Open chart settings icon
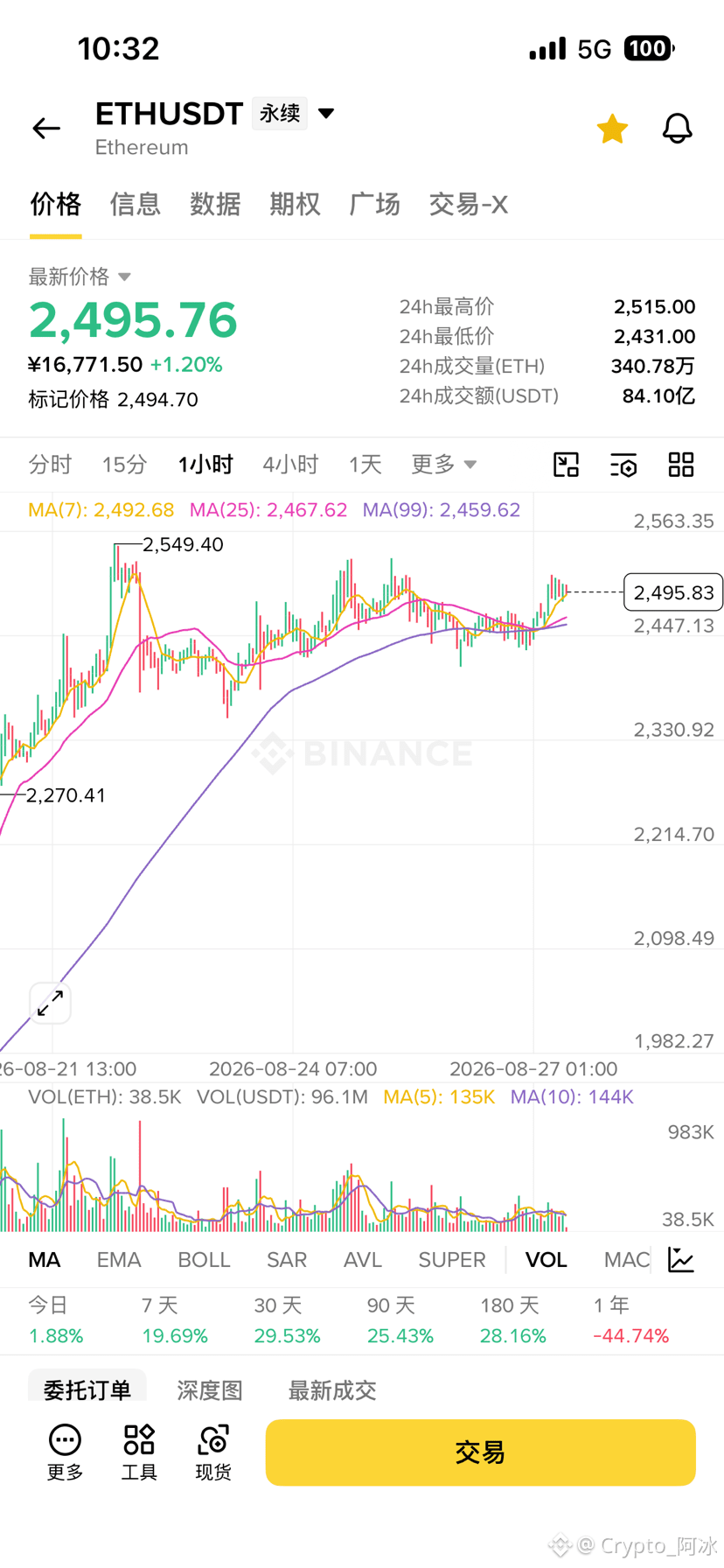 [623, 465]
